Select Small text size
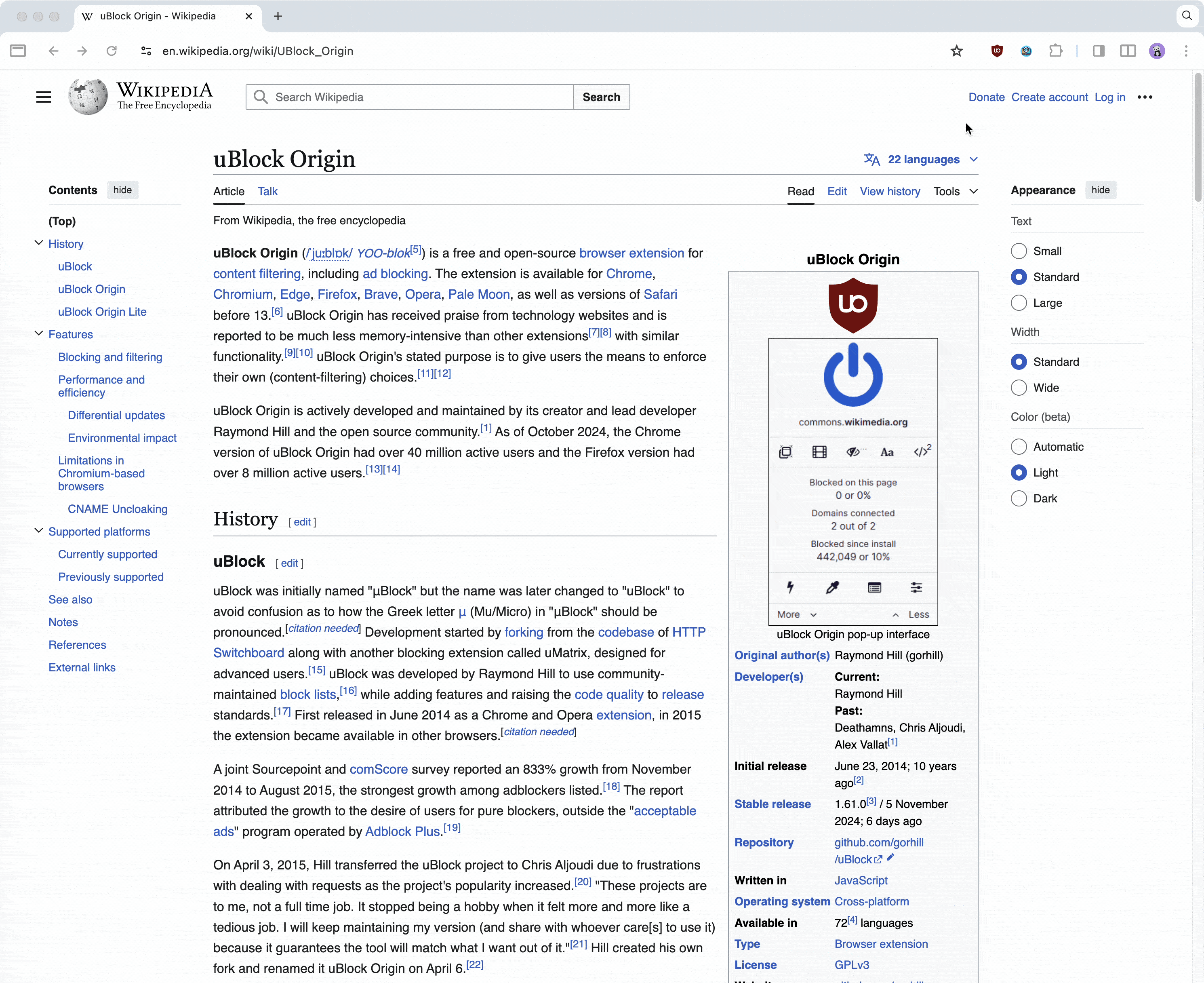 [x=1018, y=251]
